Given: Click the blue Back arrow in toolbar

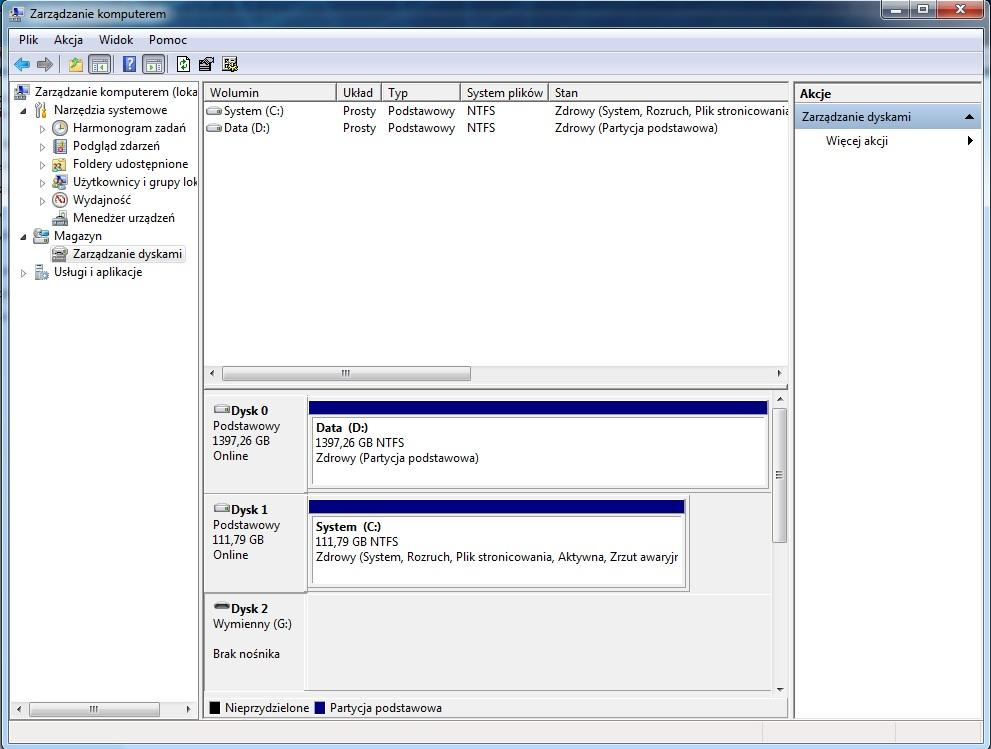Looking at the screenshot, I should click(x=22, y=64).
